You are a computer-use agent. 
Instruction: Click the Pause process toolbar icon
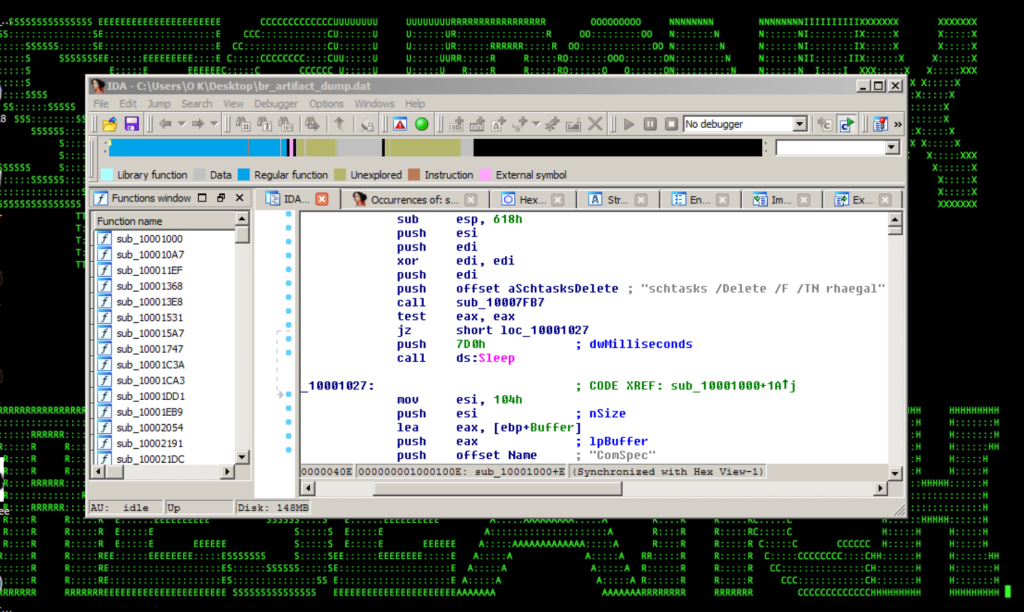point(649,124)
